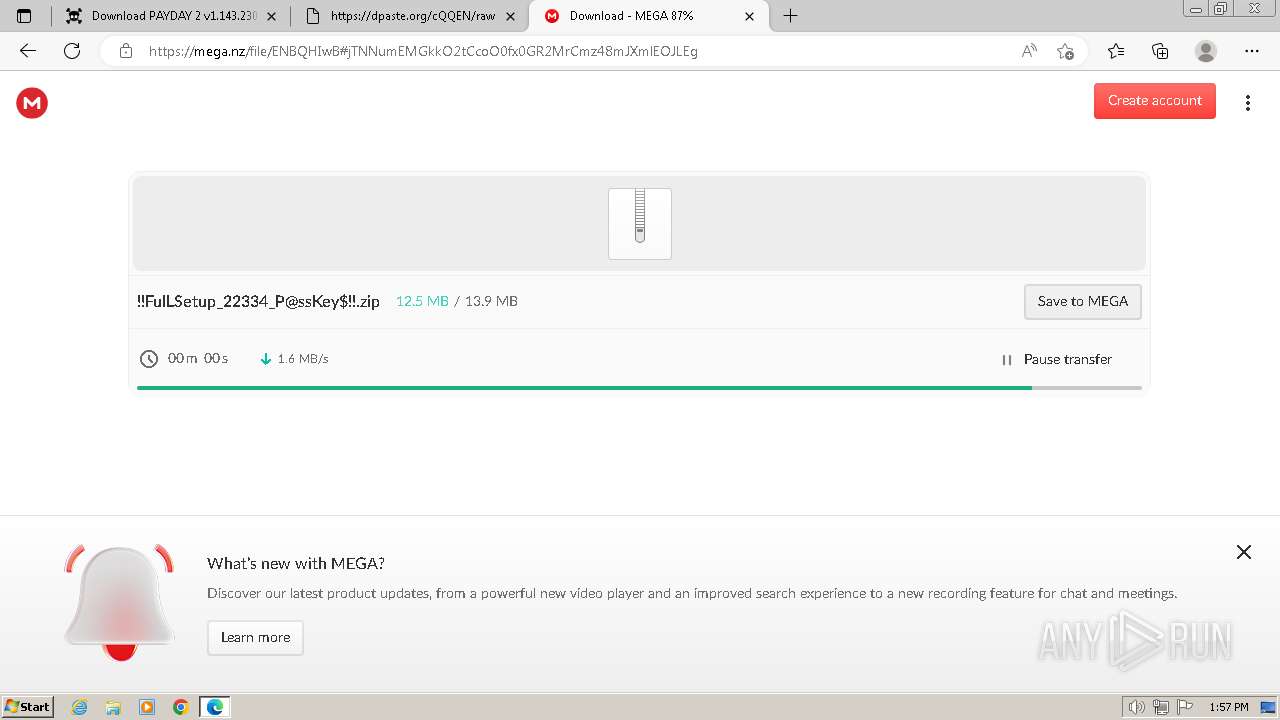The width and height of the screenshot is (1280, 720).
Task: Close the dpaste.org tab
Action: pos(511,16)
